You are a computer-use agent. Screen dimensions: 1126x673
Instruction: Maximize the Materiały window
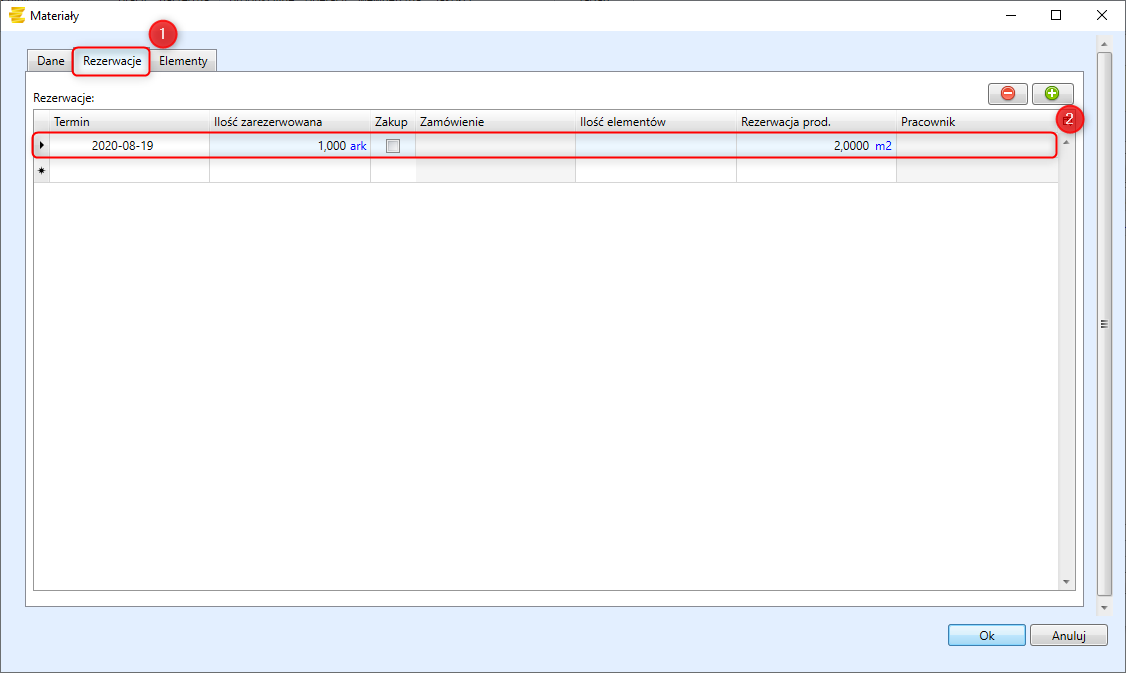[1056, 15]
